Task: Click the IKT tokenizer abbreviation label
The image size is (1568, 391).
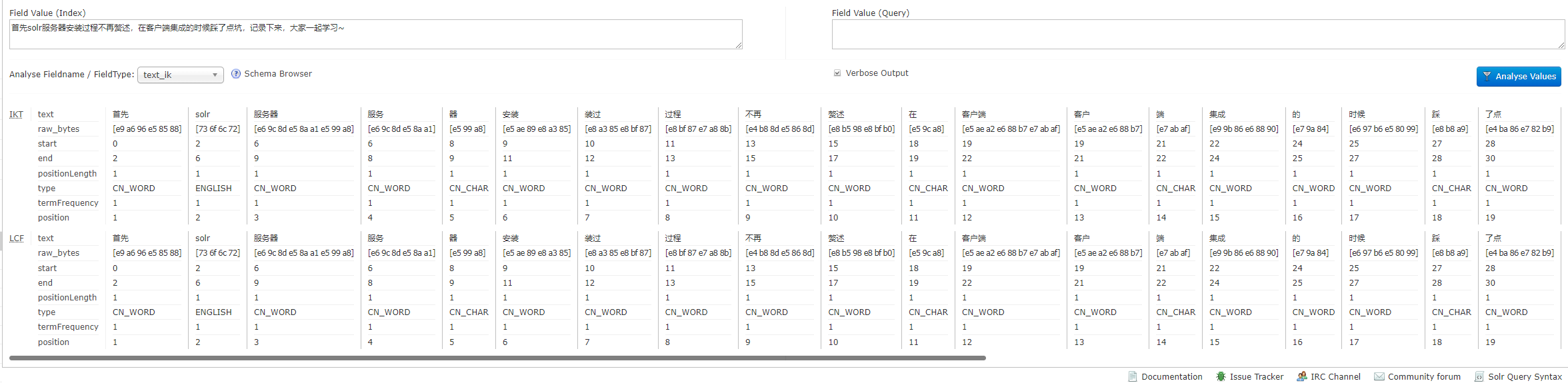Action: [16, 115]
